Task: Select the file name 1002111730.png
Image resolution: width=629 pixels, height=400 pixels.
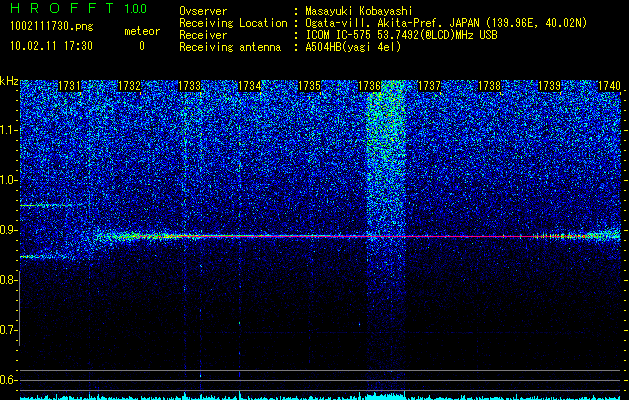Action: tap(52, 27)
